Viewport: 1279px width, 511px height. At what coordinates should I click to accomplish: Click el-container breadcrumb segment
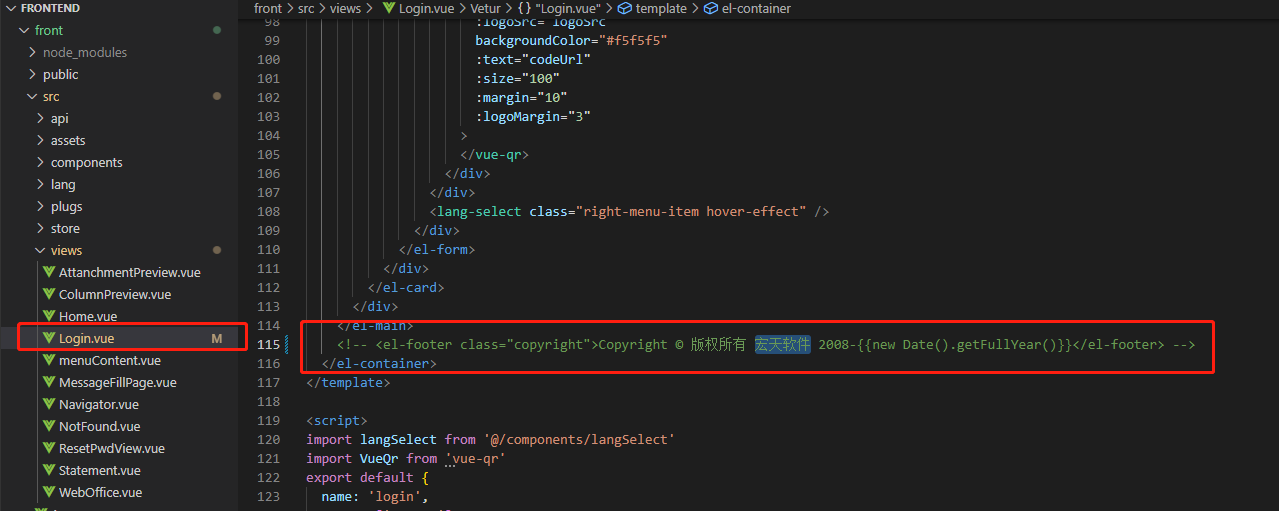[756, 8]
